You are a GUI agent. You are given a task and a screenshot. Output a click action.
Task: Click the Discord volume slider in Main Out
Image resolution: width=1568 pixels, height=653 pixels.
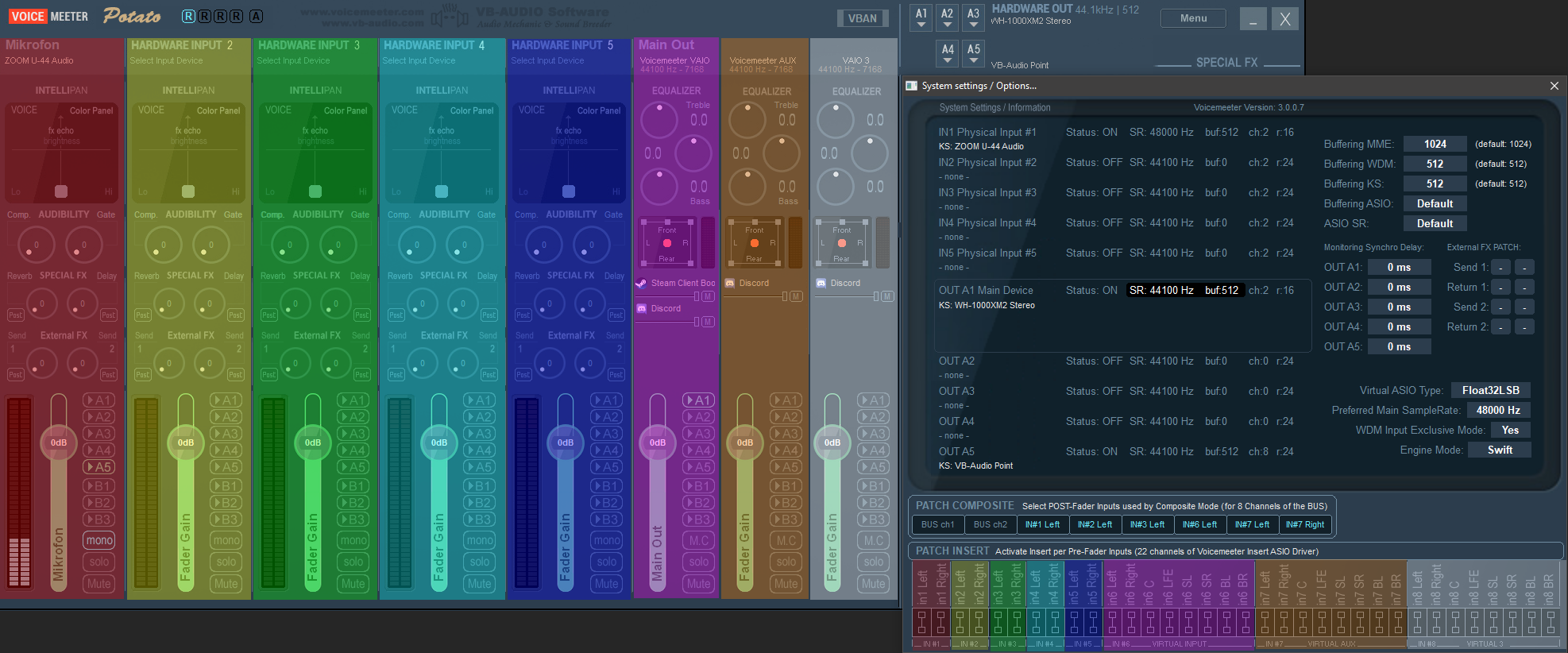(x=668, y=322)
